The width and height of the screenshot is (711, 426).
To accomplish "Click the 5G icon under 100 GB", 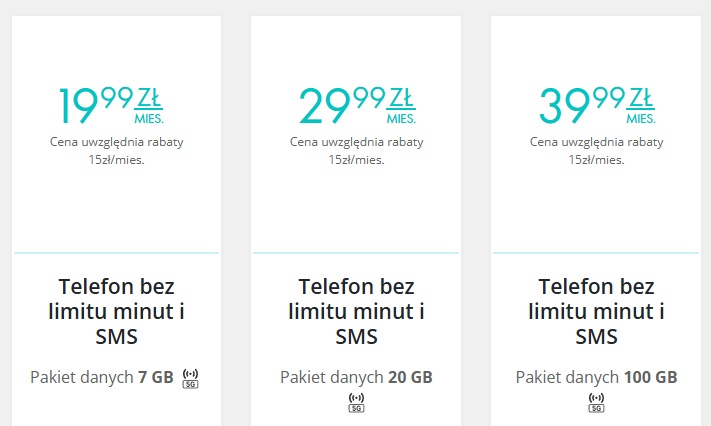I will click(x=596, y=402).
